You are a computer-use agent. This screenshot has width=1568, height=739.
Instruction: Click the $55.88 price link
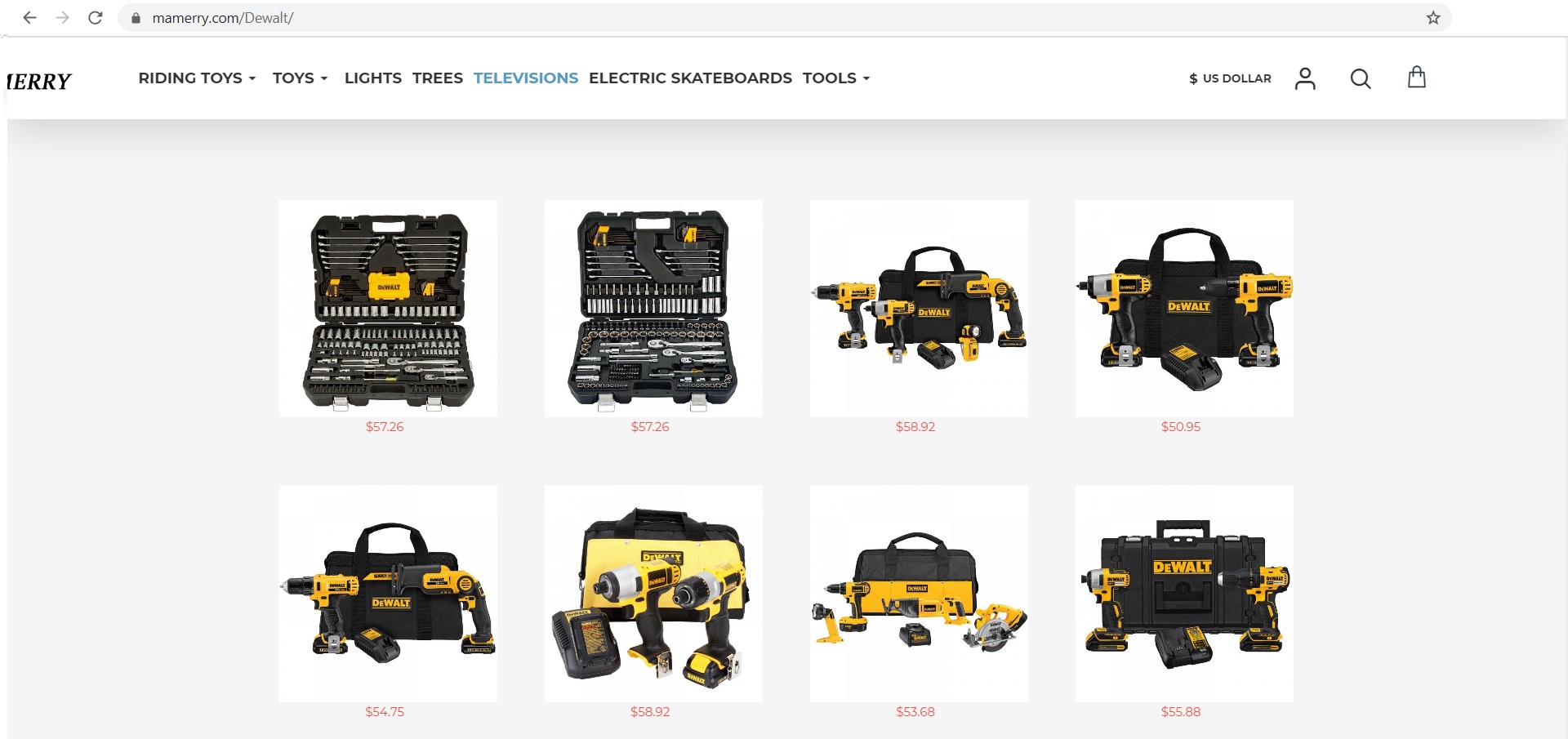[x=1181, y=712]
